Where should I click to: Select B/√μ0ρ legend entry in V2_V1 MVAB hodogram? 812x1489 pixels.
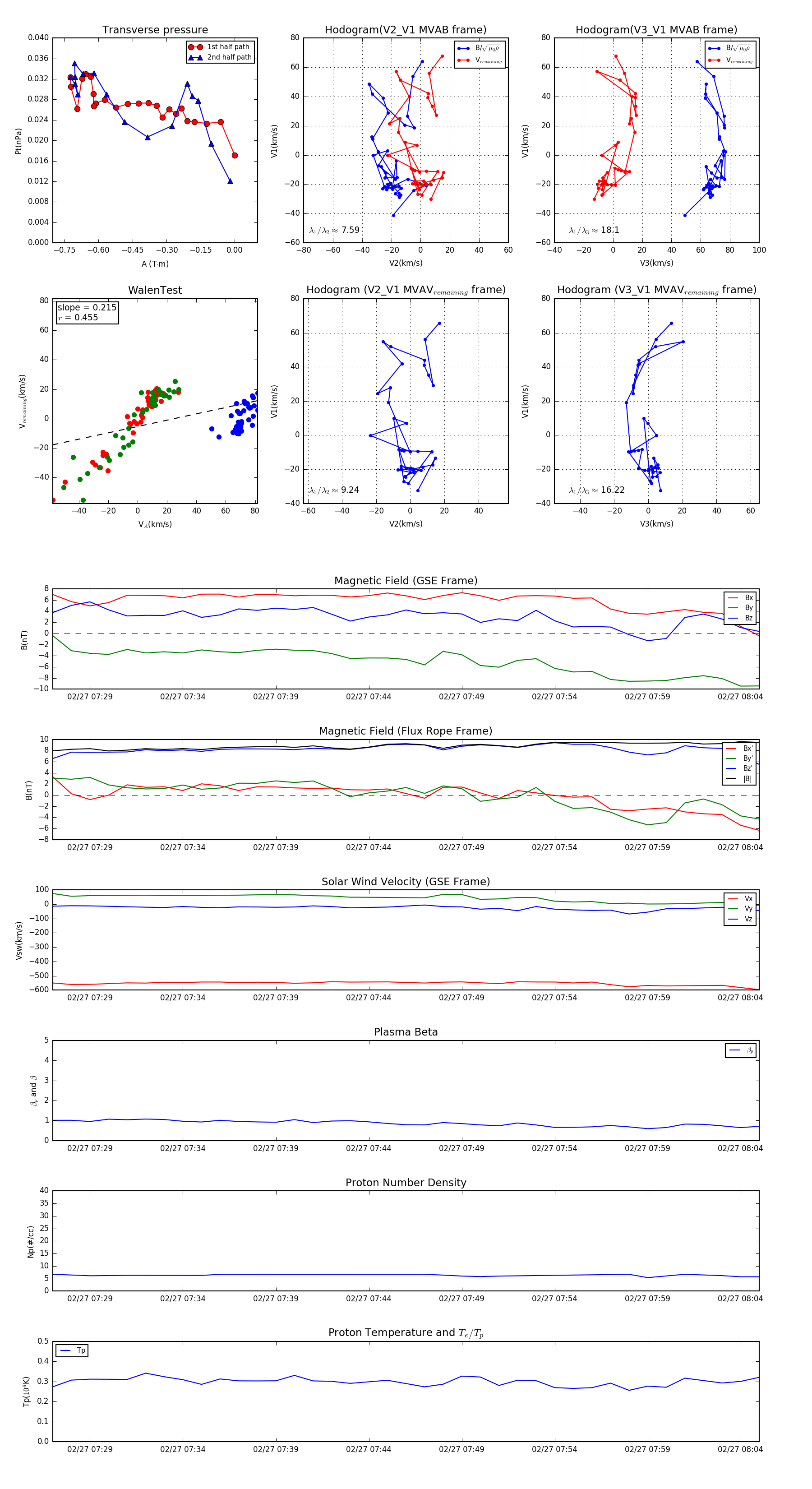[x=479, y=49]
